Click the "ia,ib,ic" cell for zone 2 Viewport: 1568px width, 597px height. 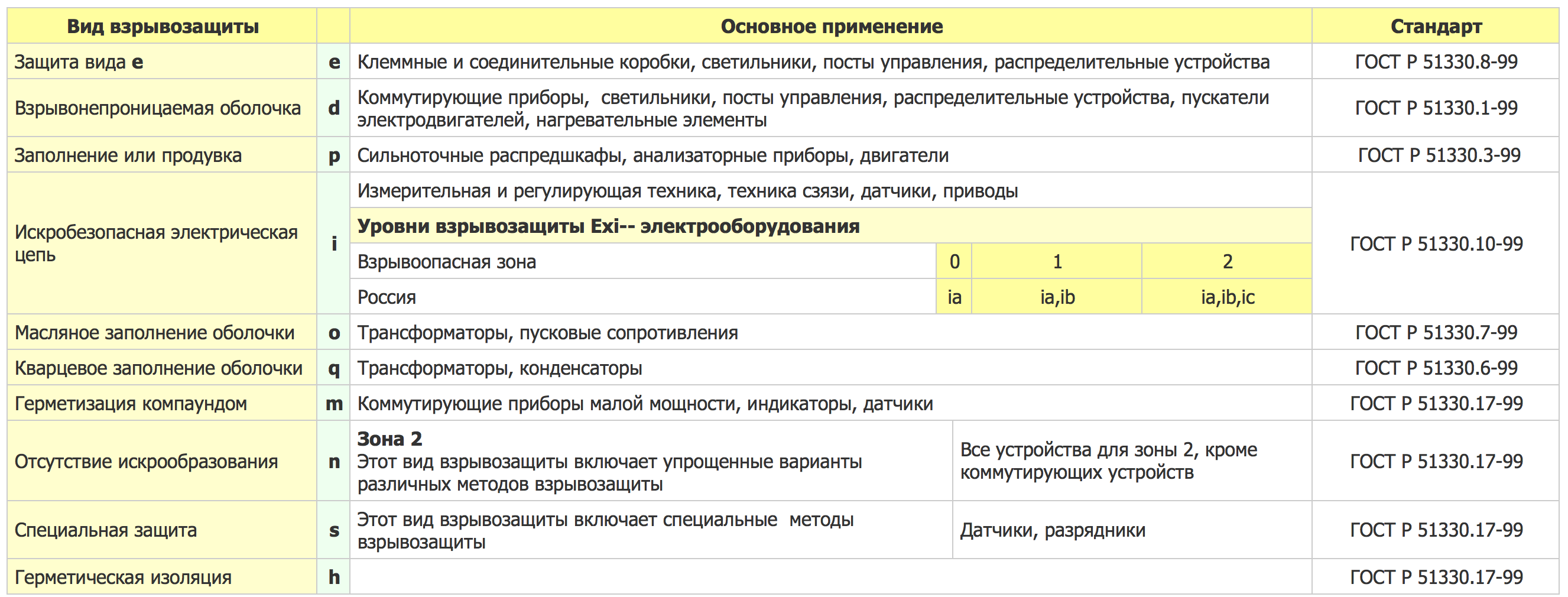(1227, 297)
